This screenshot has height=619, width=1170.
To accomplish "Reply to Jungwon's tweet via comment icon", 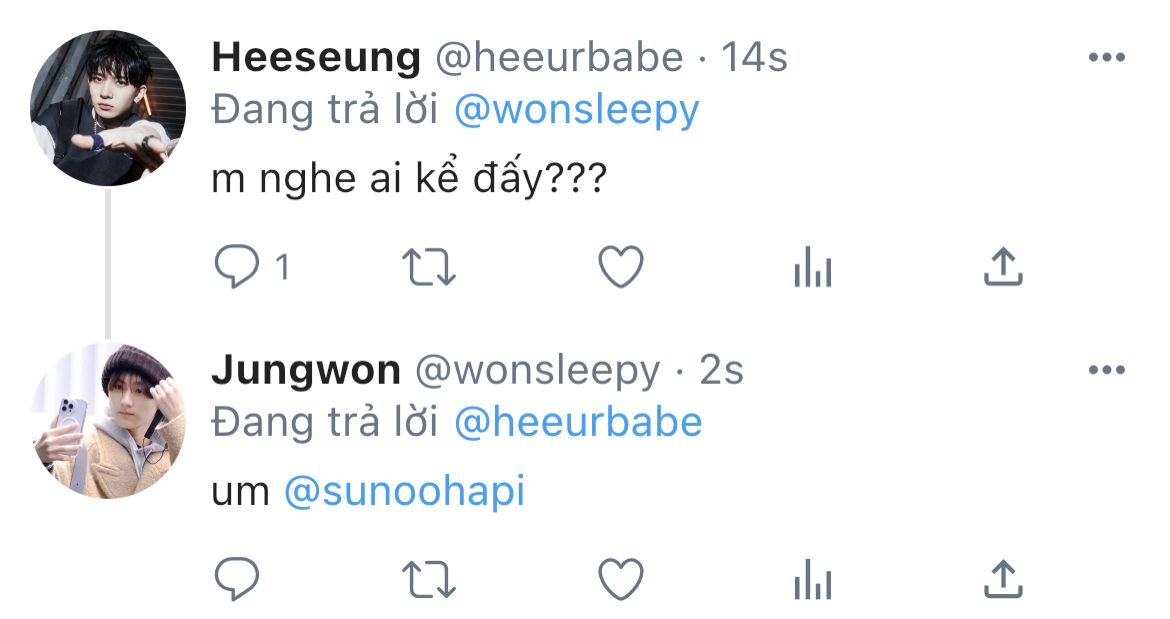I will 237,579.
